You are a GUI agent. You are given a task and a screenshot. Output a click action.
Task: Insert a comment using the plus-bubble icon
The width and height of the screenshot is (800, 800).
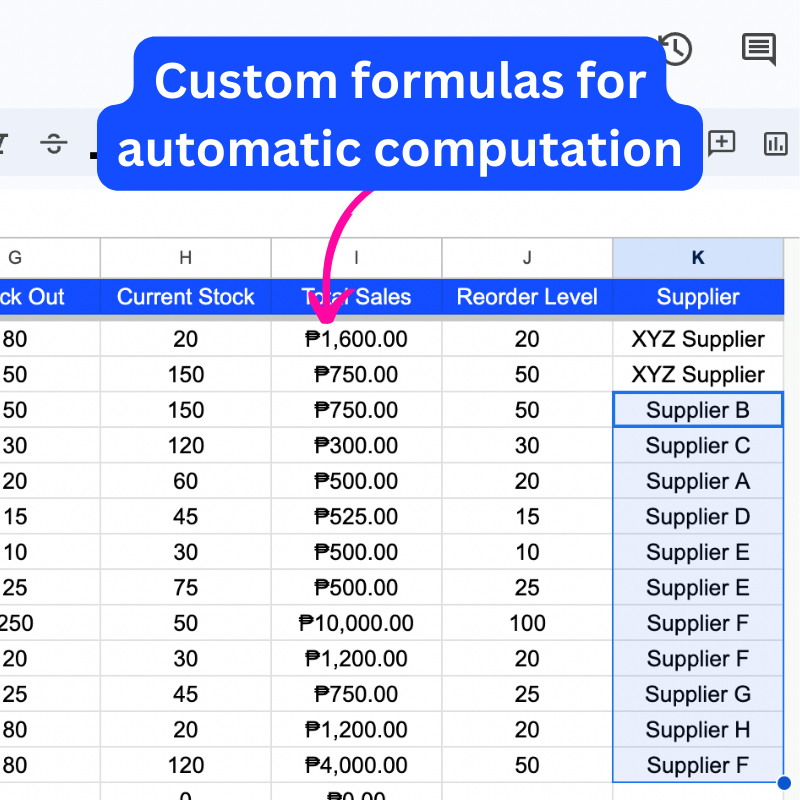[x=721, y=144]
